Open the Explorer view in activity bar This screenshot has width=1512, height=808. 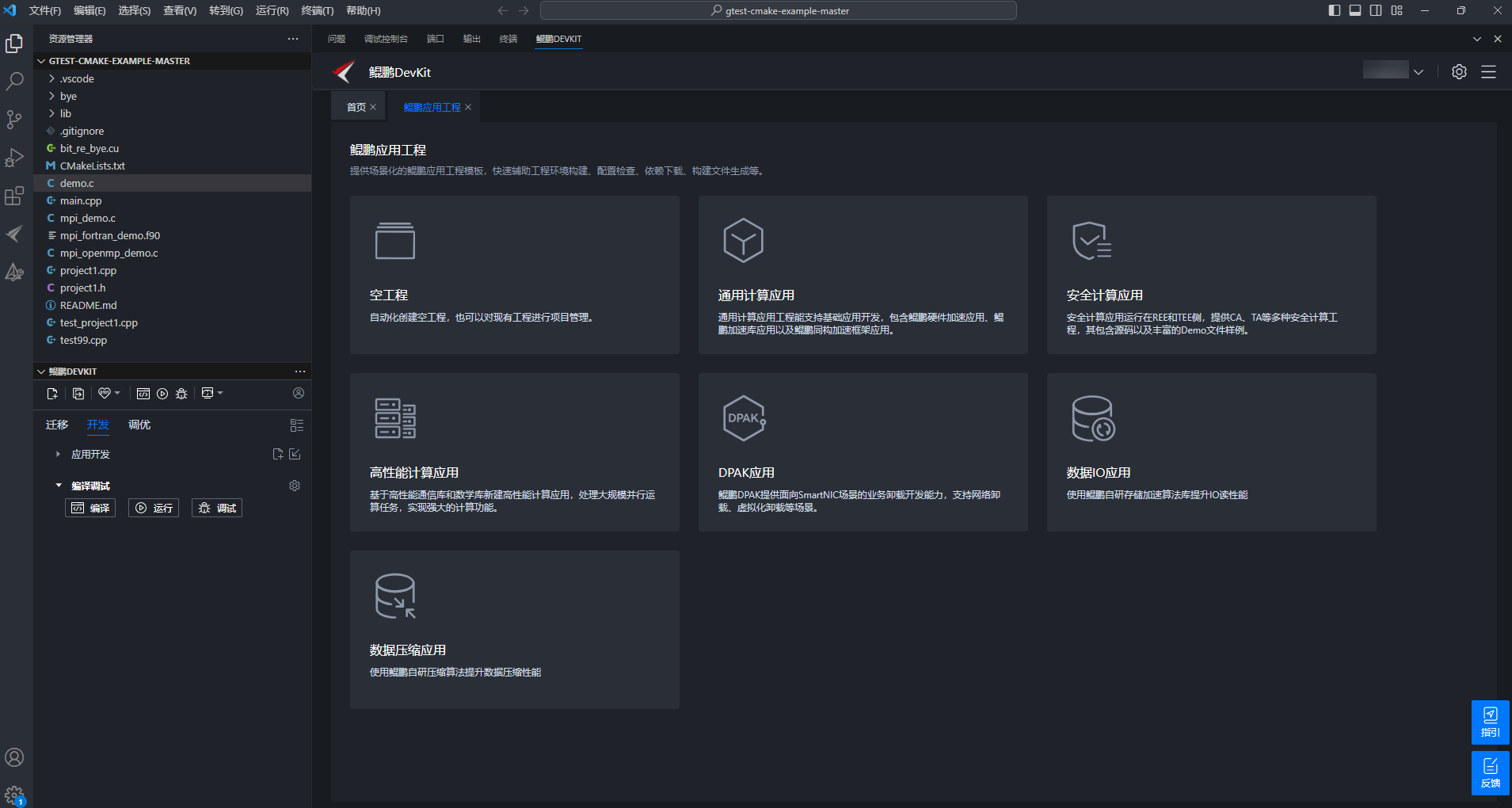pyautogui.click(x=14, y=44)
